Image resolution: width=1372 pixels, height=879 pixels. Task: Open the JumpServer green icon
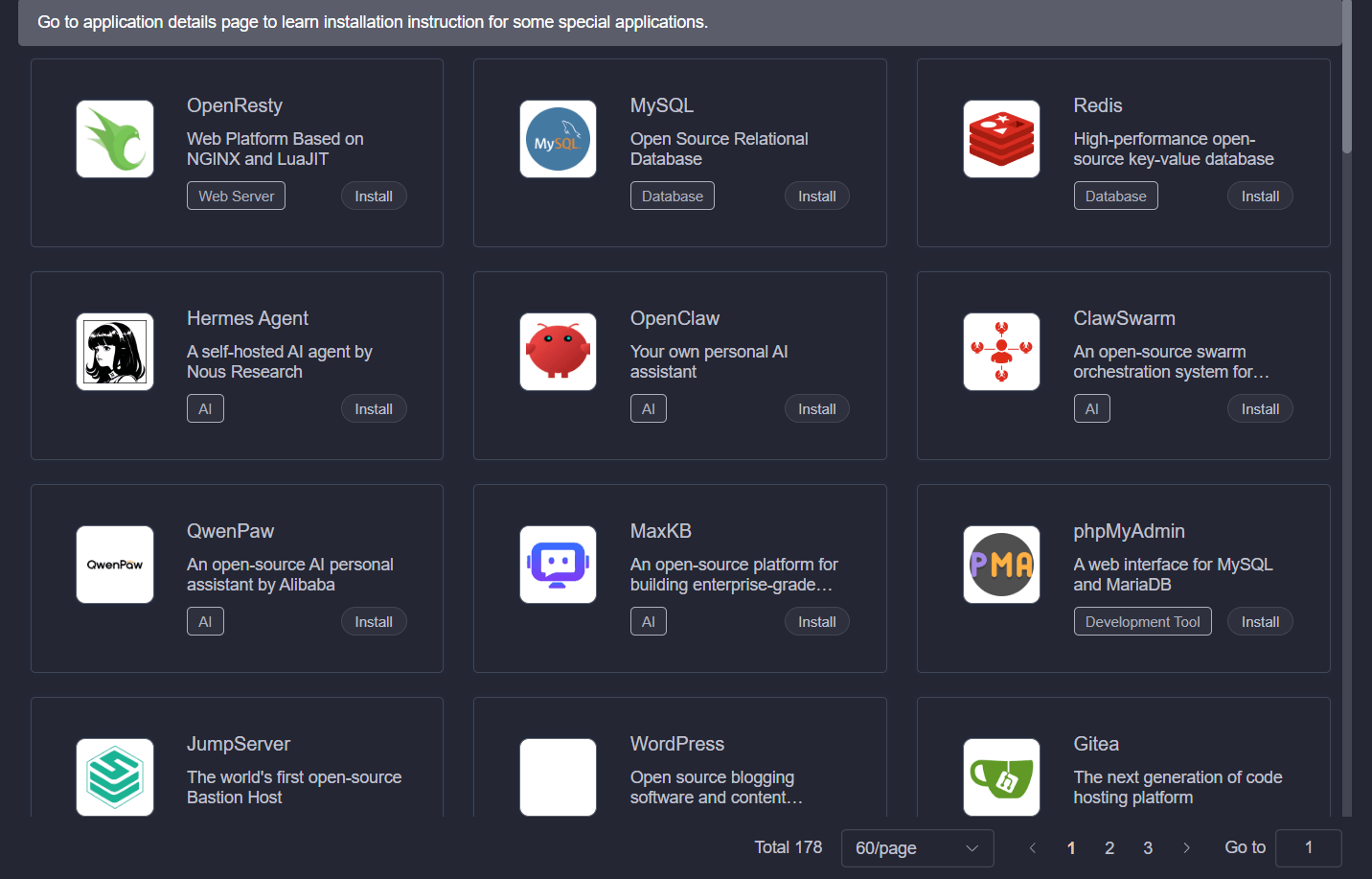coord(115,777)
